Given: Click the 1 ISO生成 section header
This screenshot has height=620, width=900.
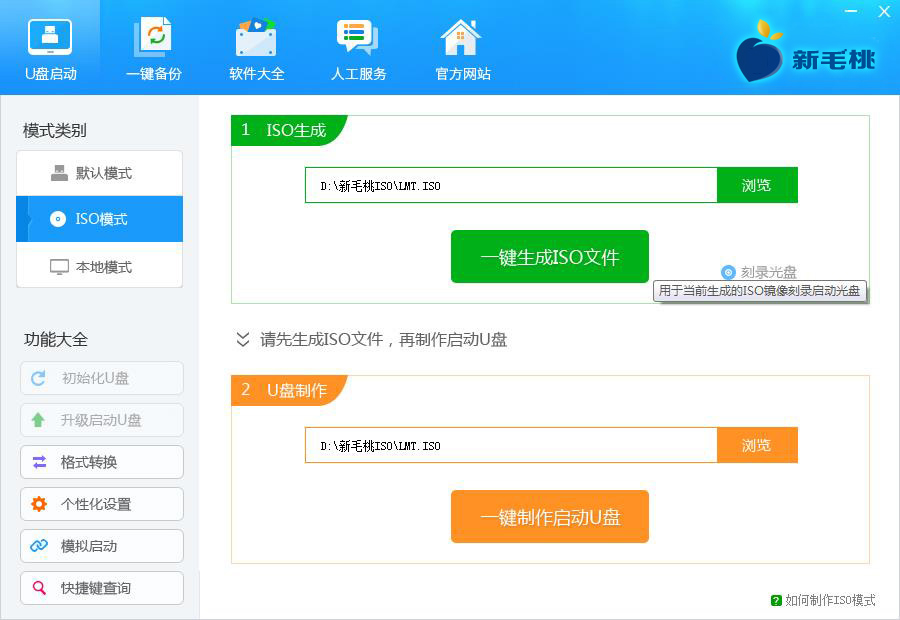Looking at the screenshot, I should [x=289, y=130].
